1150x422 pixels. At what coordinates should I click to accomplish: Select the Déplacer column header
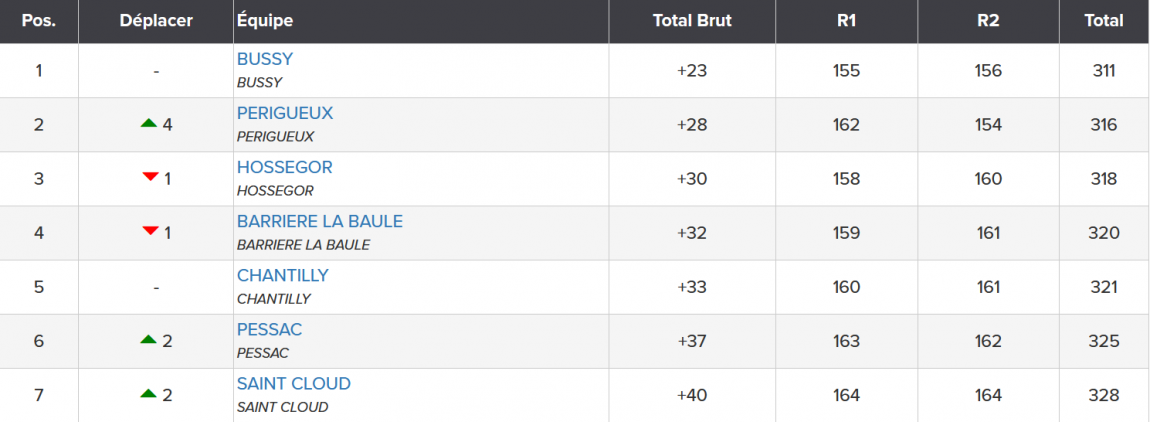tap(156, 21)
